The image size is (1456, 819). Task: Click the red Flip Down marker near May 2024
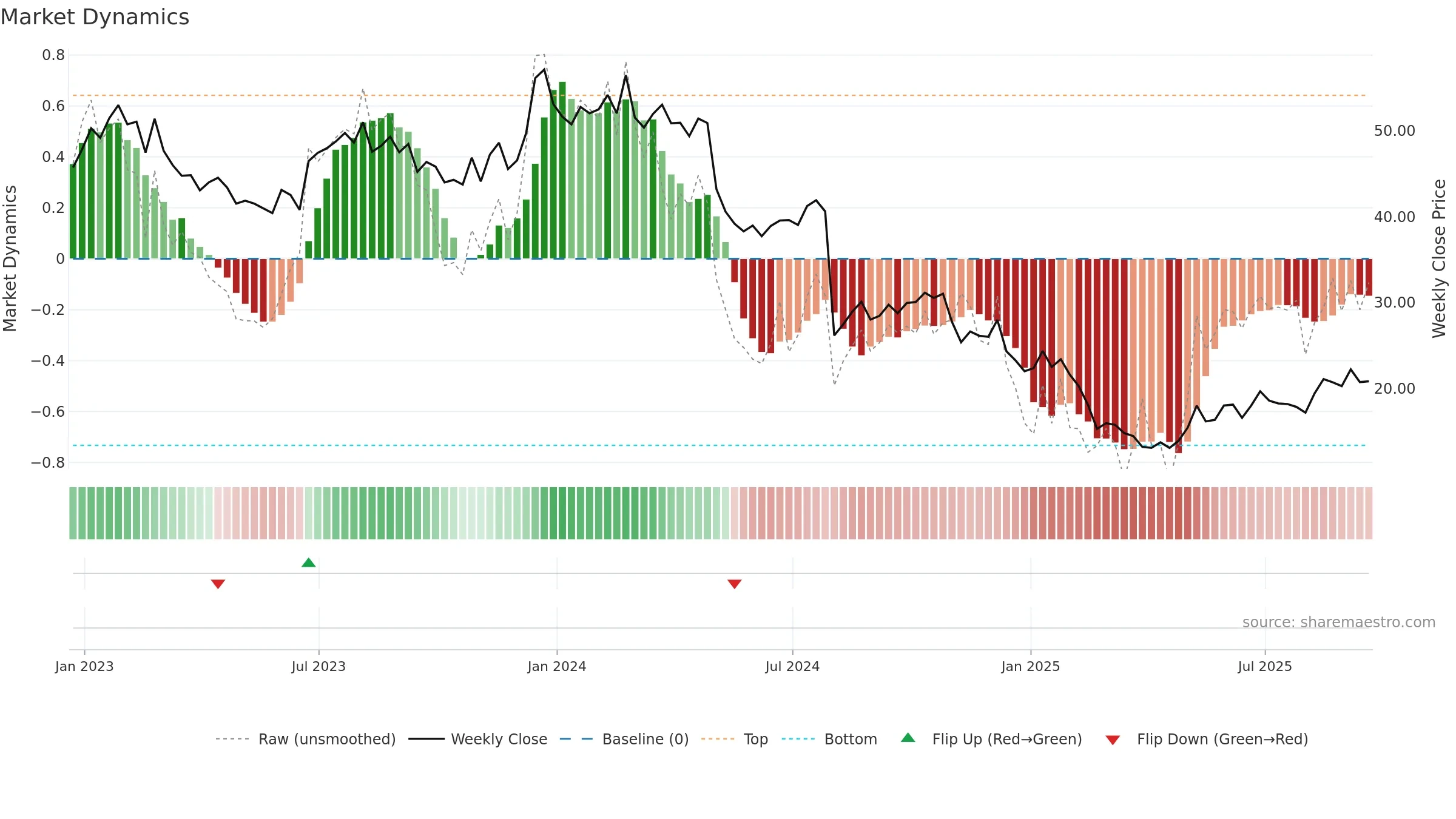click(x=734, y=584)
